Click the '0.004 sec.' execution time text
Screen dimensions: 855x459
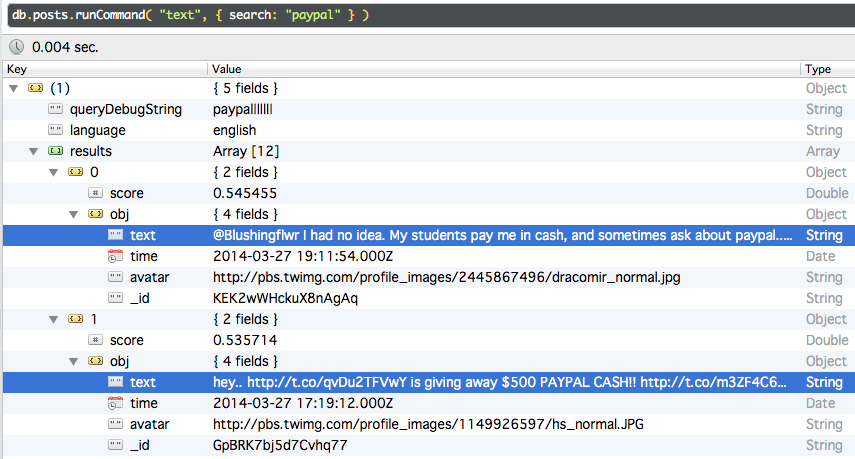click(x=65, y=47)
